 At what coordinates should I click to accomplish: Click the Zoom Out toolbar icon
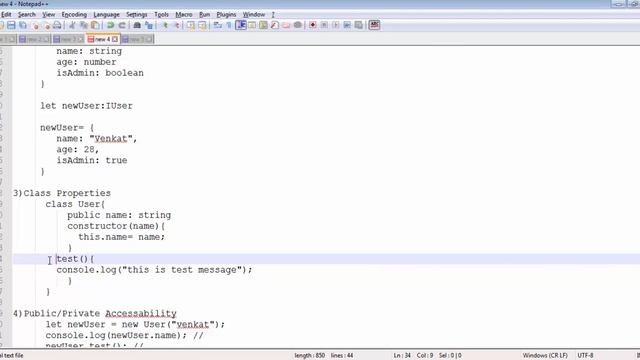point(177,25)
